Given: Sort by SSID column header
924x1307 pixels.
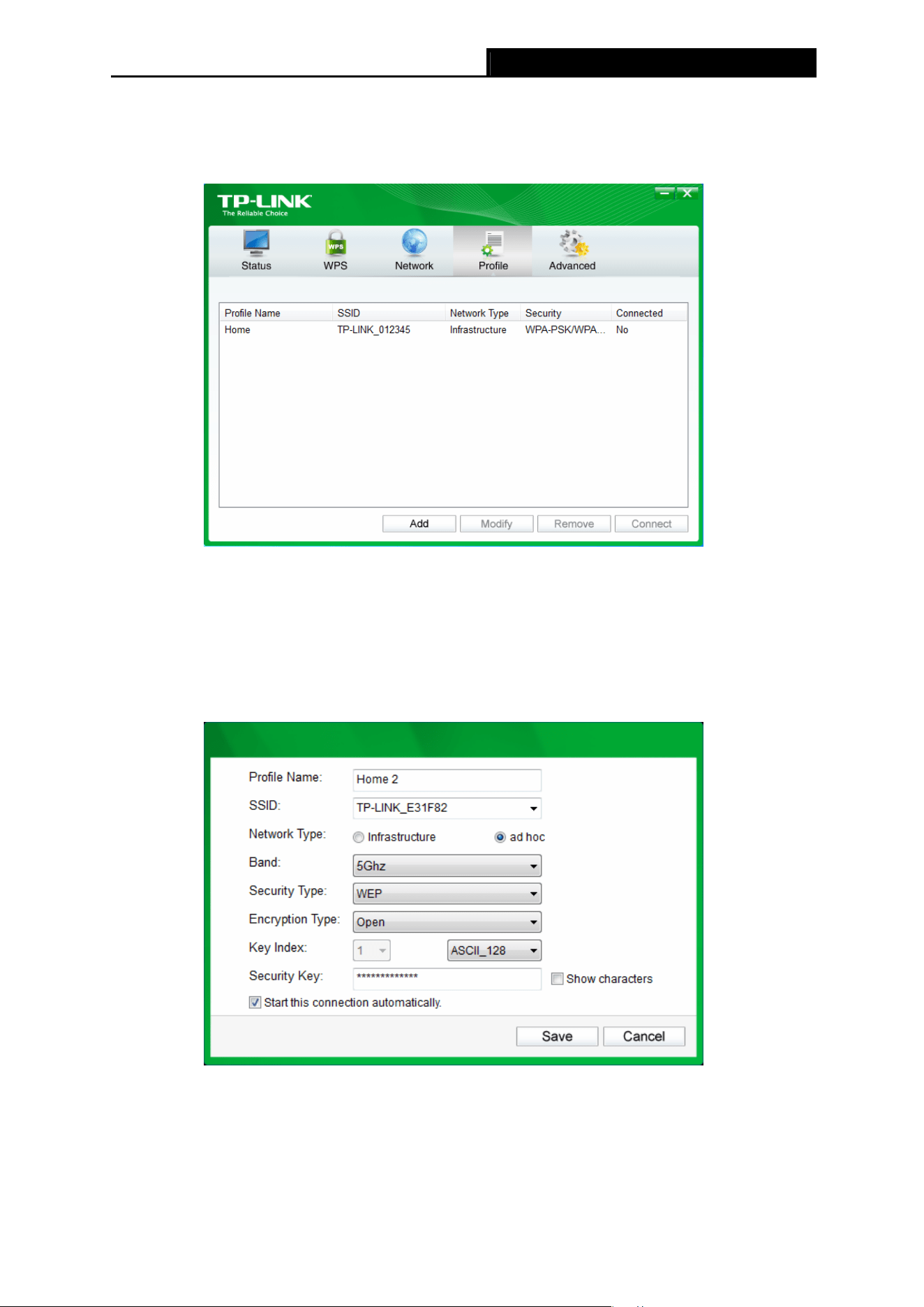Looking at the screenshot, I should pyautogui.click(x=389, y=313).
